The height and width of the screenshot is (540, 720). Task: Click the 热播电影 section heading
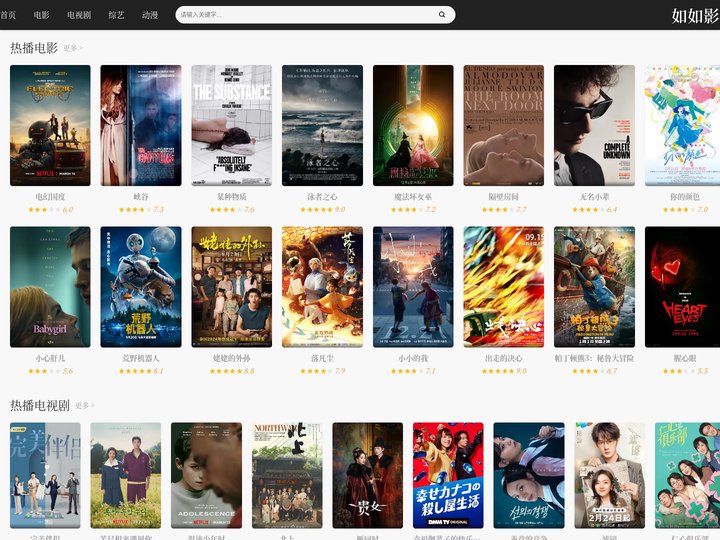pyautogui.click(x=34, y=48)
